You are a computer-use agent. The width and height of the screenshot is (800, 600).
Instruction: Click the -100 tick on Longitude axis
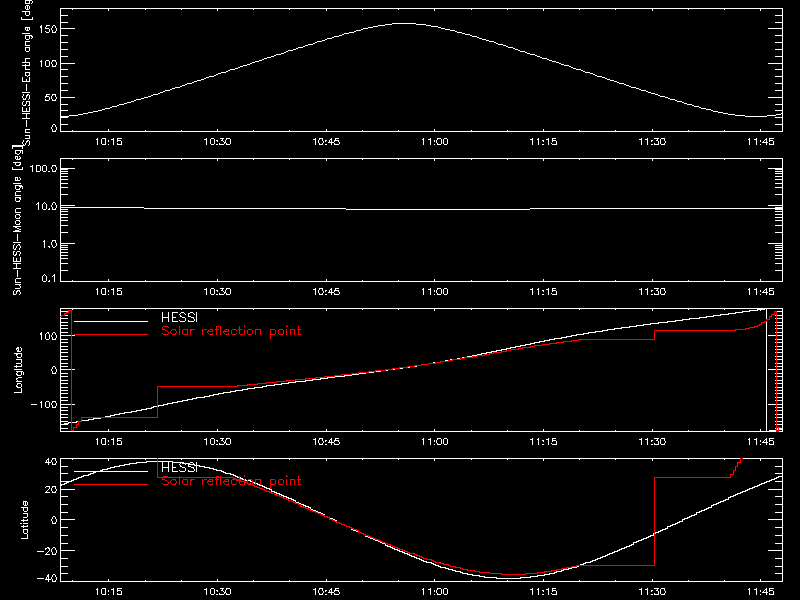44,404
